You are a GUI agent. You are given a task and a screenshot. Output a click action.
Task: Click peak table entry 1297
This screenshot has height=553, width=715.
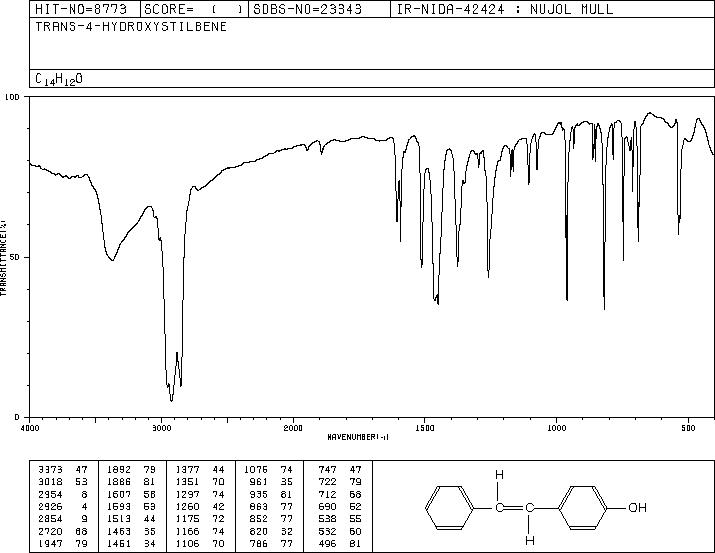pos(187,495)
